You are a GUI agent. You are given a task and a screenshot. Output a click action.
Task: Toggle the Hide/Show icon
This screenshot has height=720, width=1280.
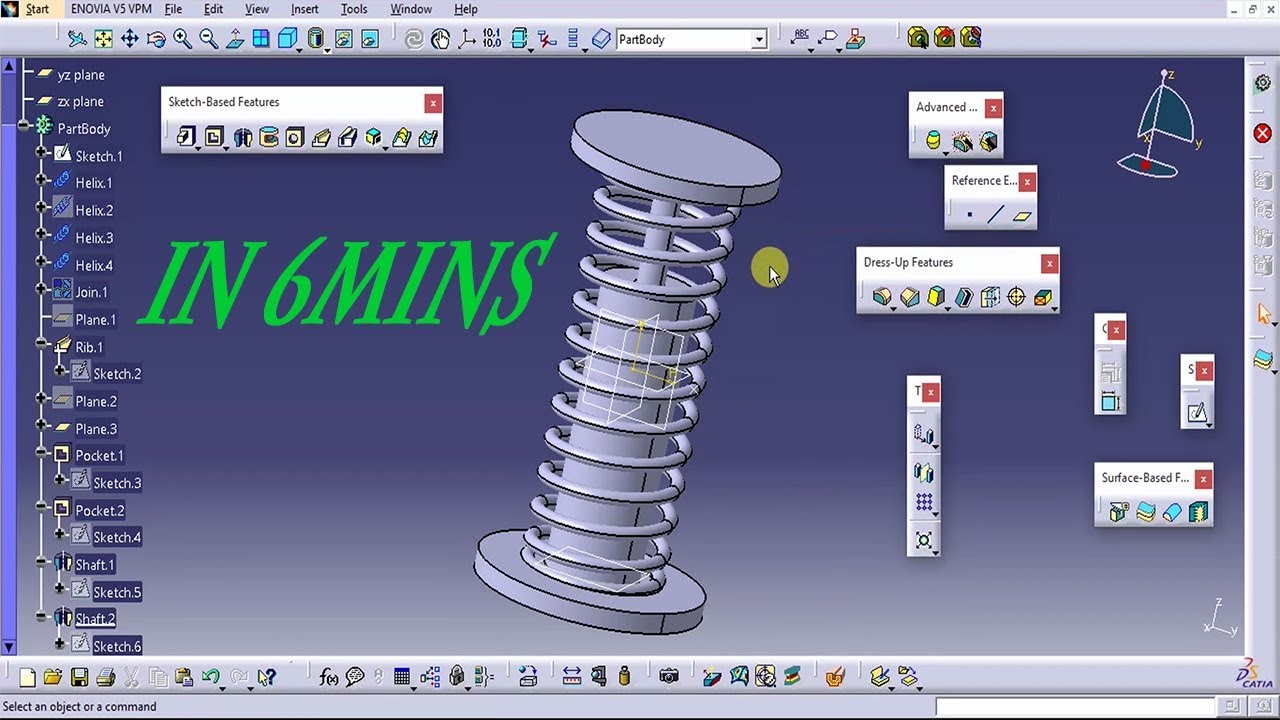tap(343, 39)
